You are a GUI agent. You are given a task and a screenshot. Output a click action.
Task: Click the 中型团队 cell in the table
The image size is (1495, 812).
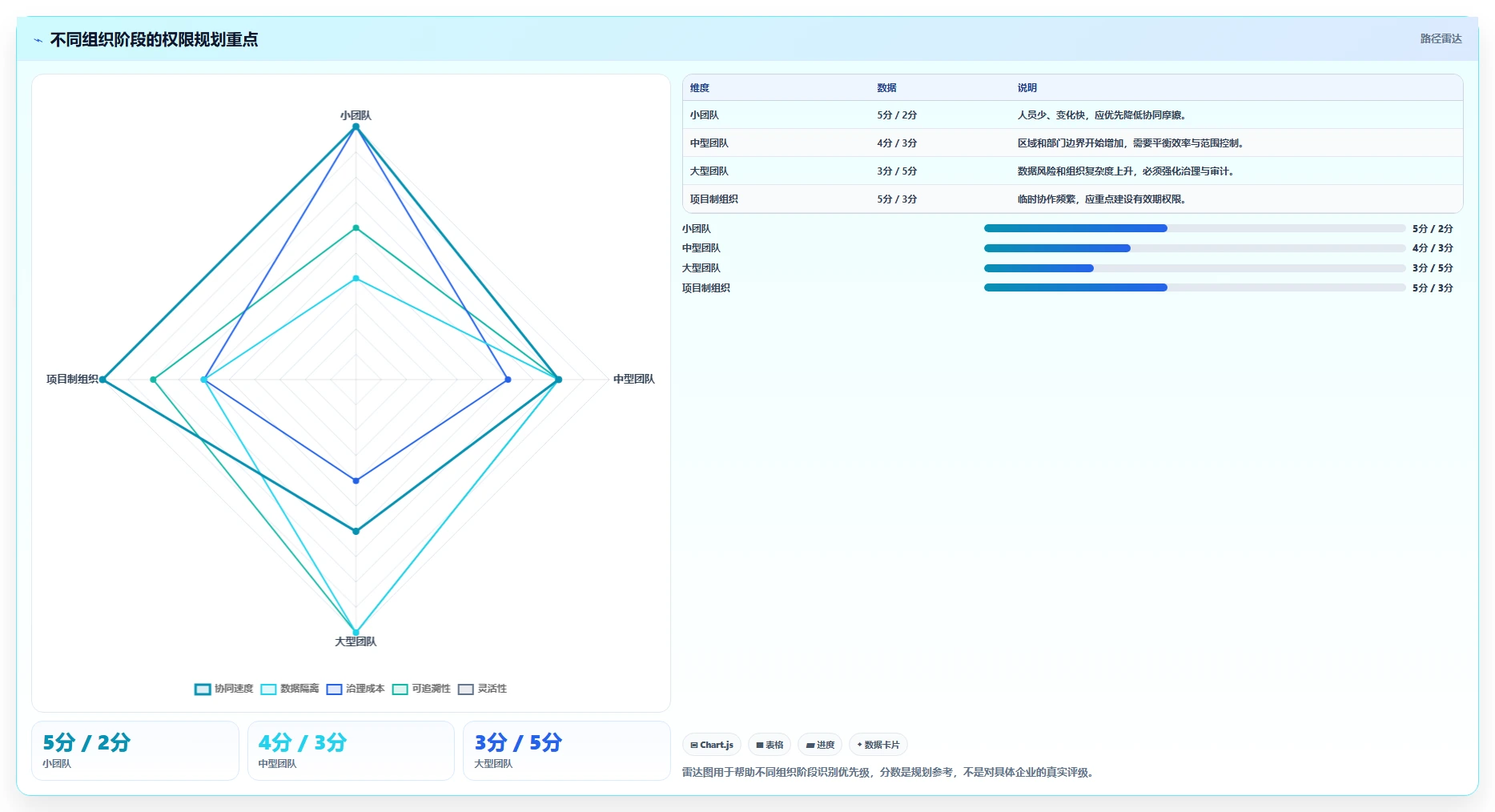(709, 143)
